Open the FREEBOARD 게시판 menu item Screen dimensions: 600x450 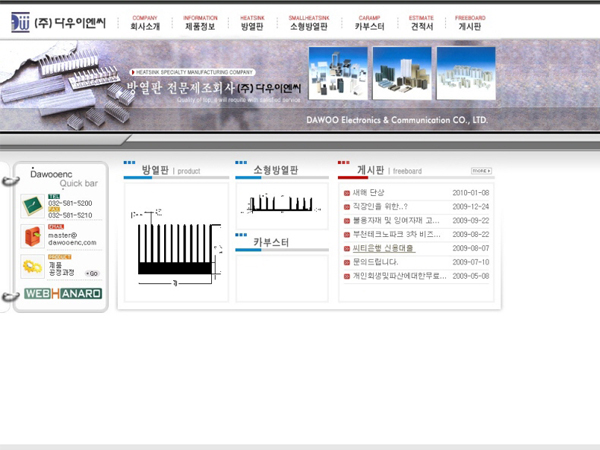(x=469, y=23)
